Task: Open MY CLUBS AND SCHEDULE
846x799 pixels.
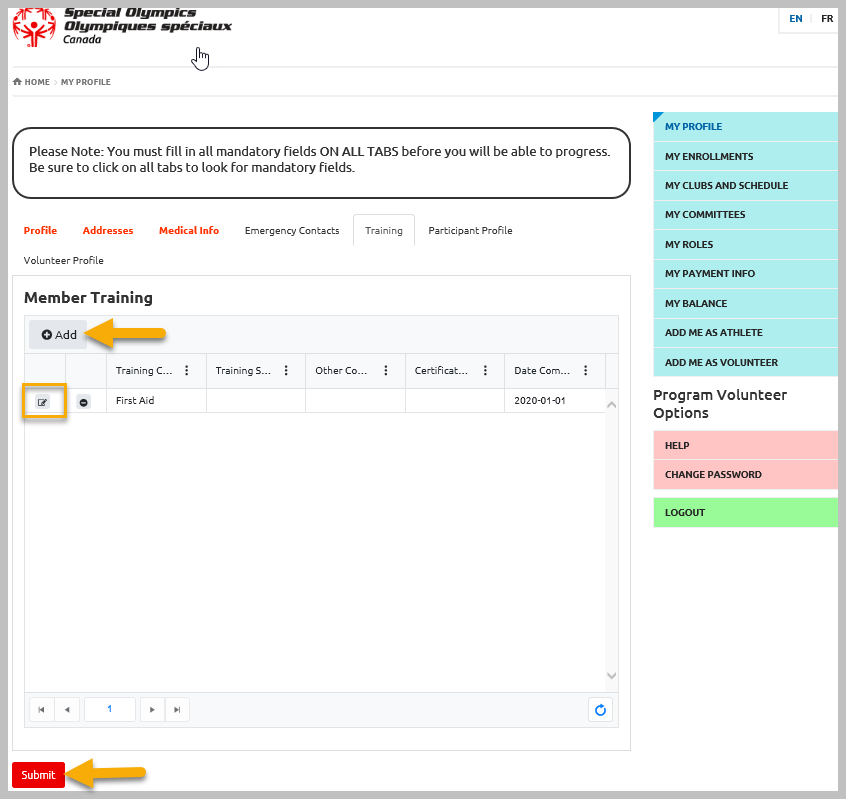Action: [x=745, y=186]
